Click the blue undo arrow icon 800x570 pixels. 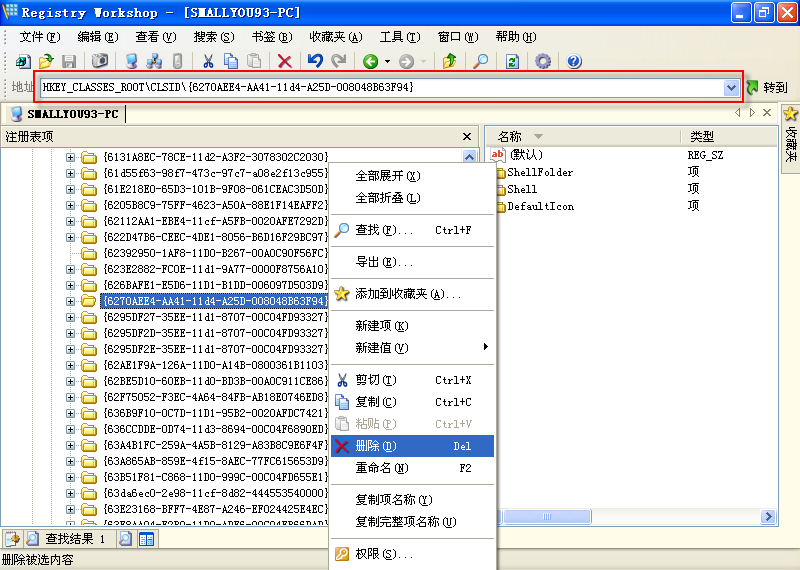pyautogui.click(x=315, y=61)
